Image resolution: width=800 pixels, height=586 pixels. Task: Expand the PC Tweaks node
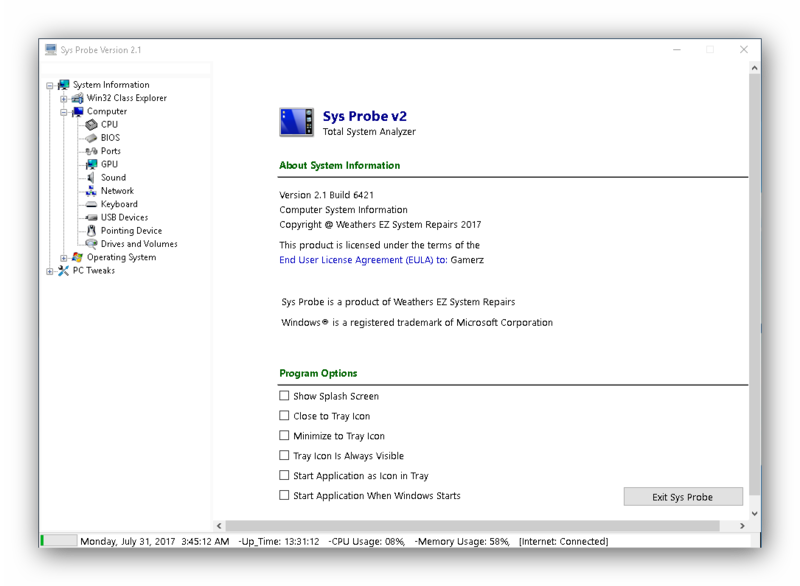49,271
